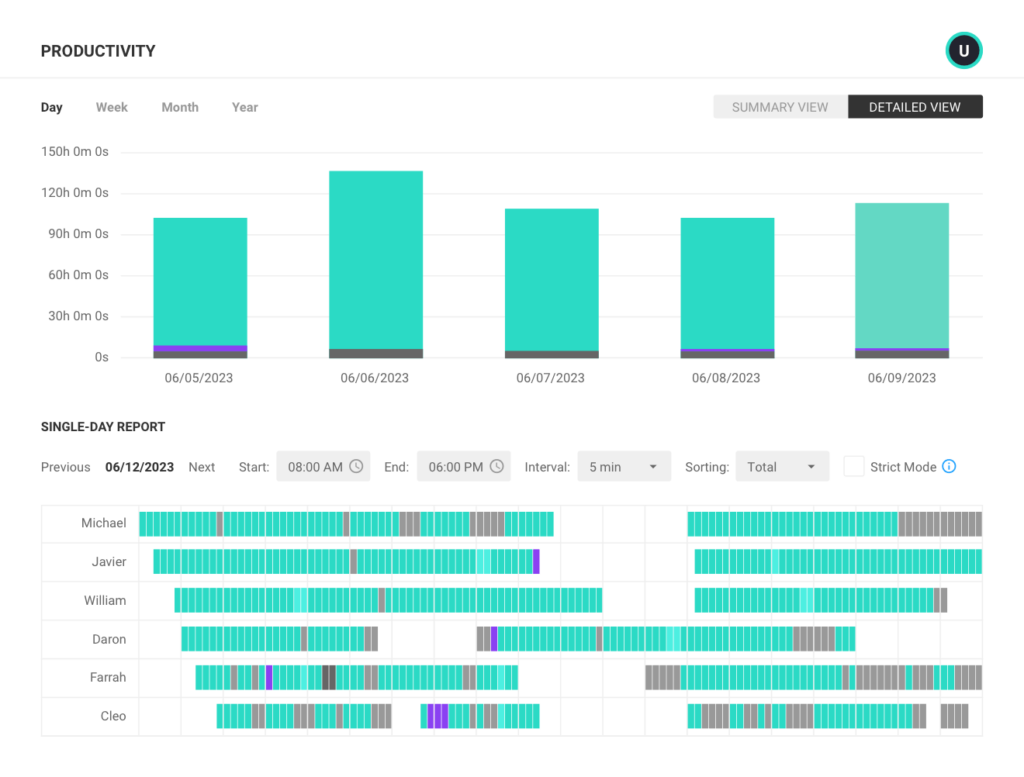
Task: Click the info icon next to Strict Mode
Action: pyautogui.click(x=950, y=466)
